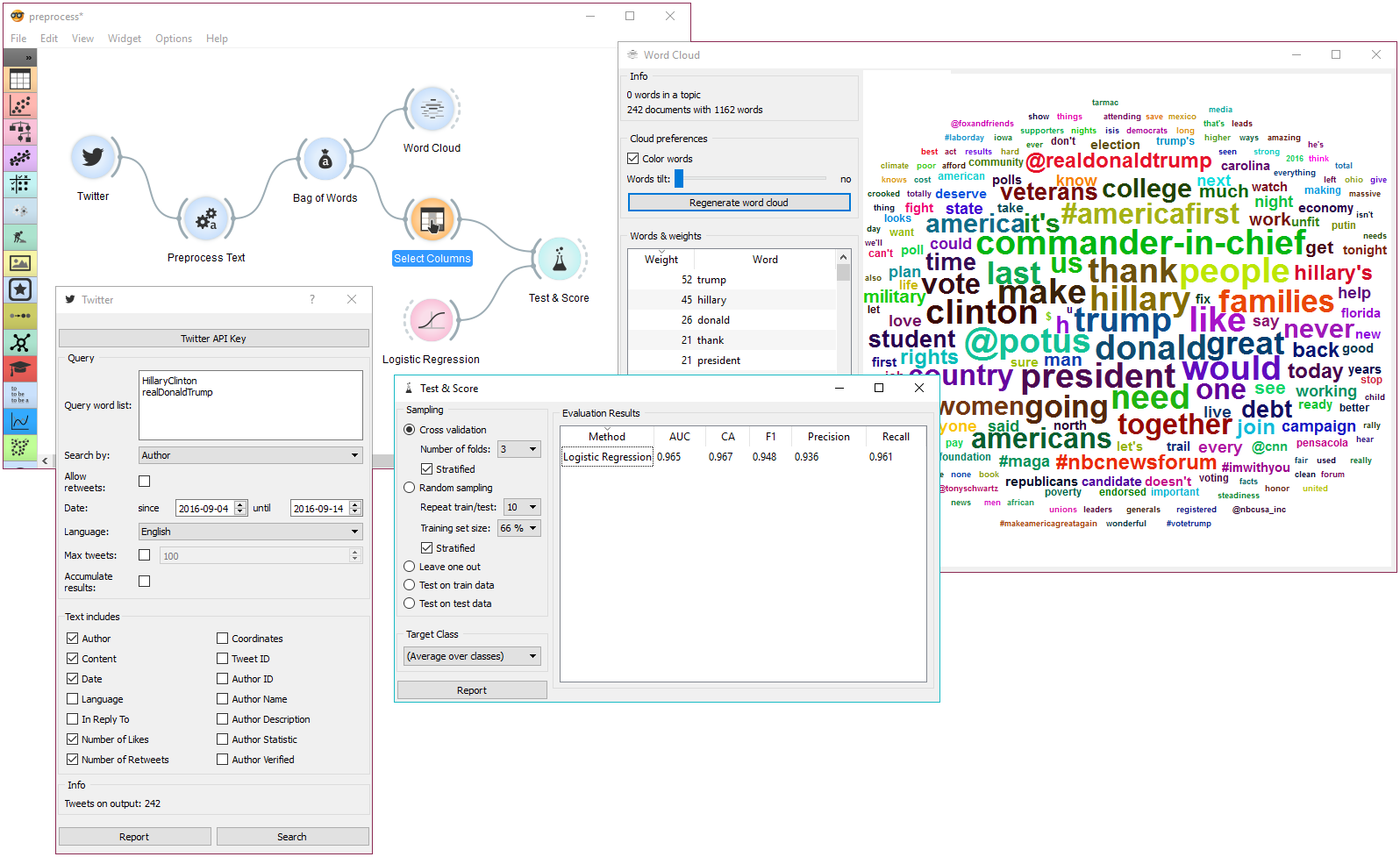
Task: Collapse the sidebar using left arrow button
Action: (x=45, y=461)
